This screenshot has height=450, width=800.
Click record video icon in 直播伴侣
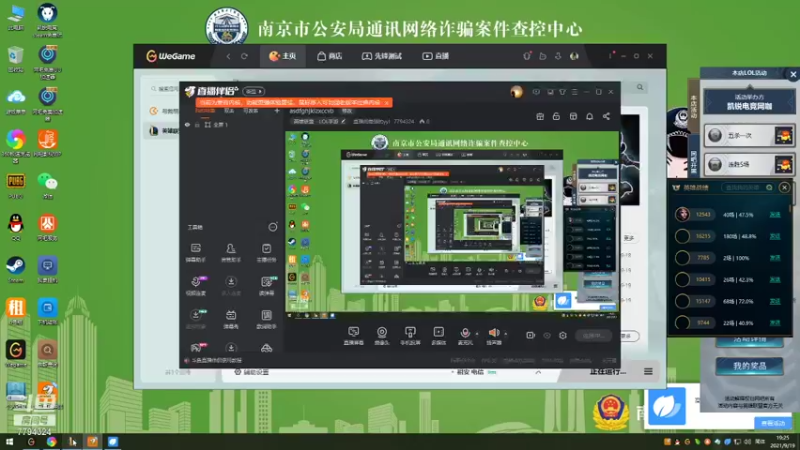pyautogui.click(x=531, y=335)
